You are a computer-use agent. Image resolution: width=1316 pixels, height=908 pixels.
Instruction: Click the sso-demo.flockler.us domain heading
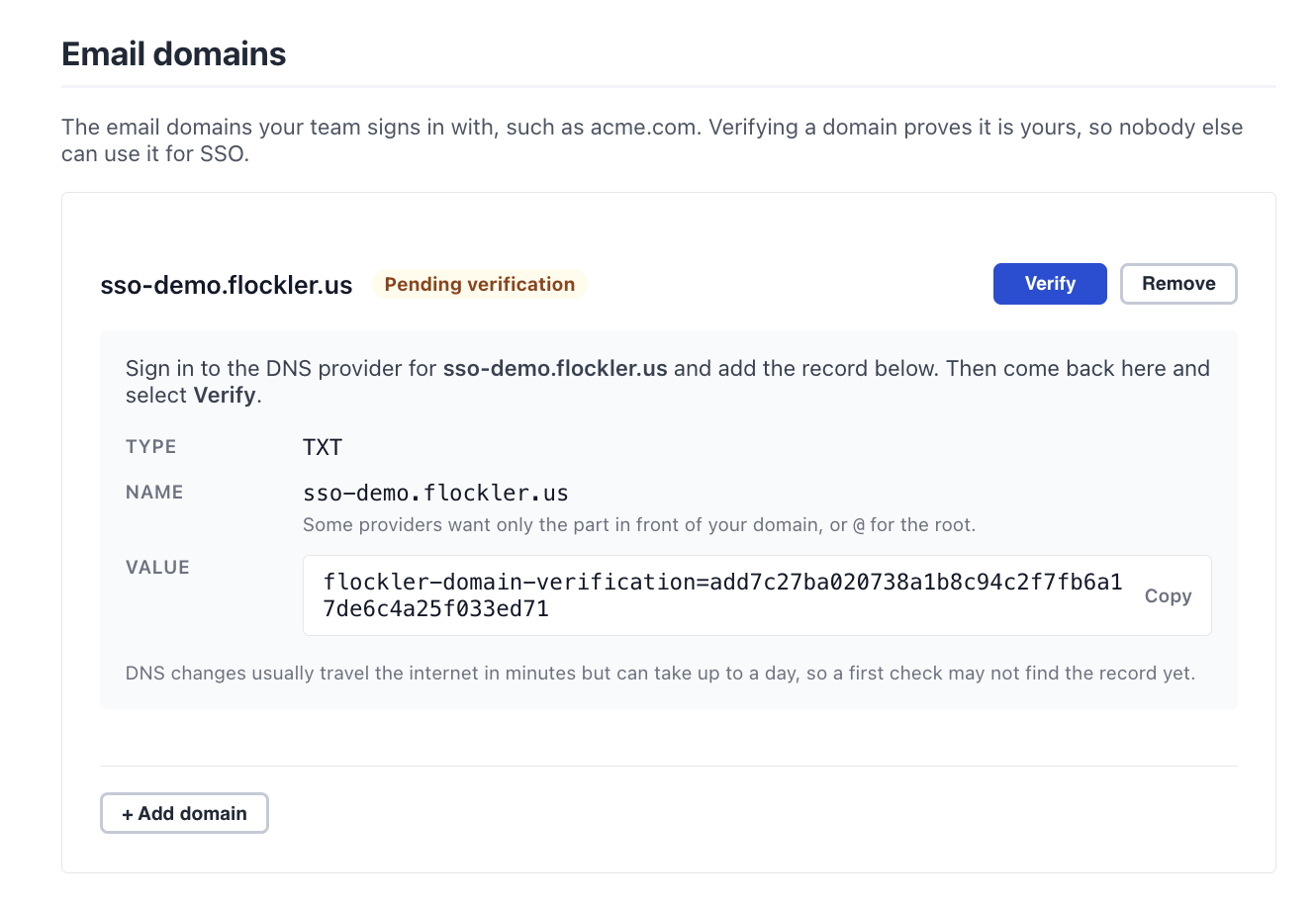coord(227,285)
